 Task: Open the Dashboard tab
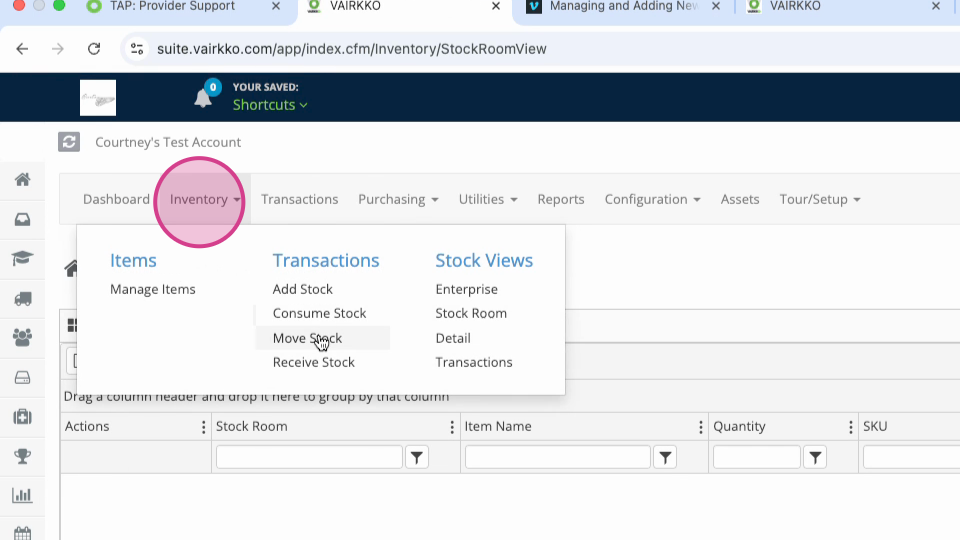[x=116, y=200]
